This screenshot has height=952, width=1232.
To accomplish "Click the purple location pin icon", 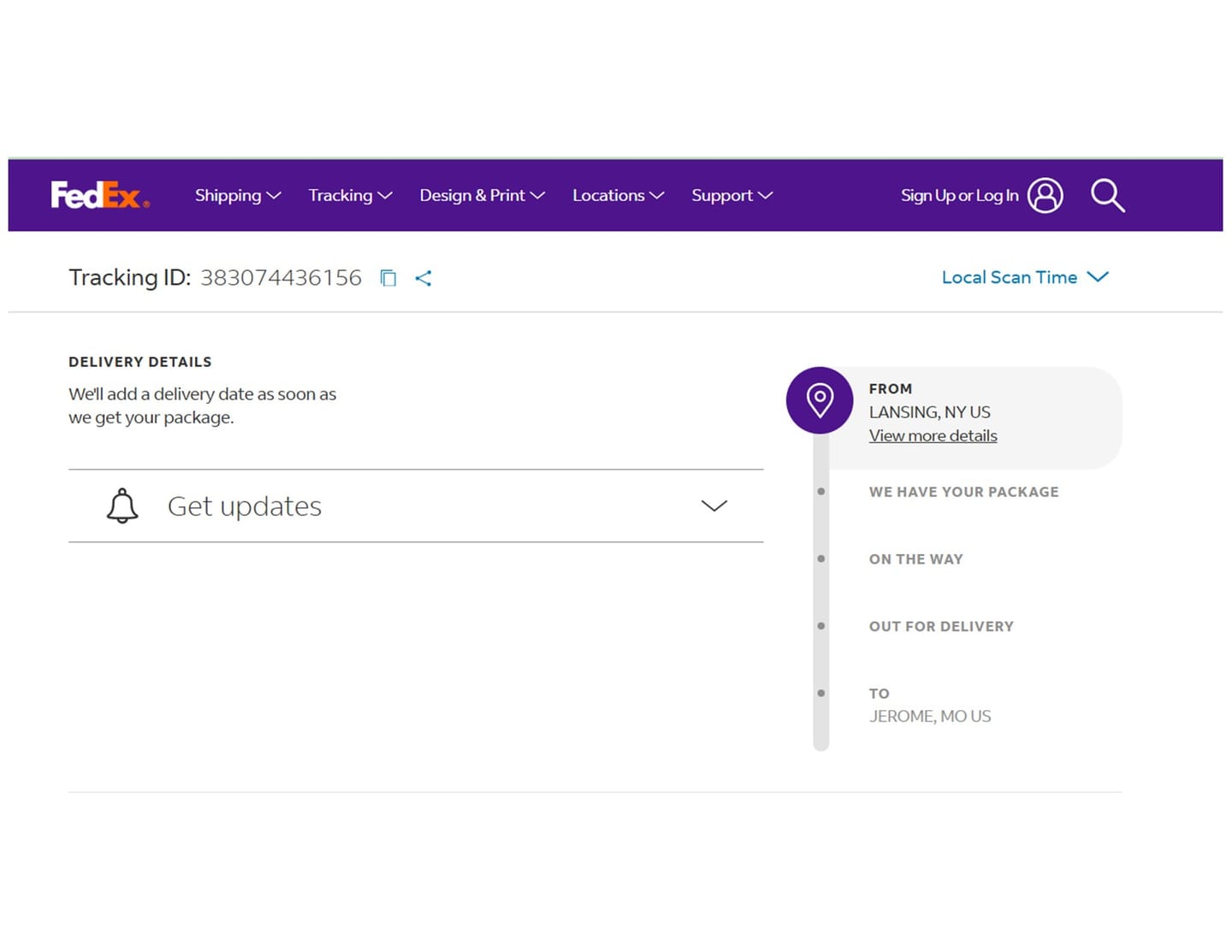I will [820, 400].
